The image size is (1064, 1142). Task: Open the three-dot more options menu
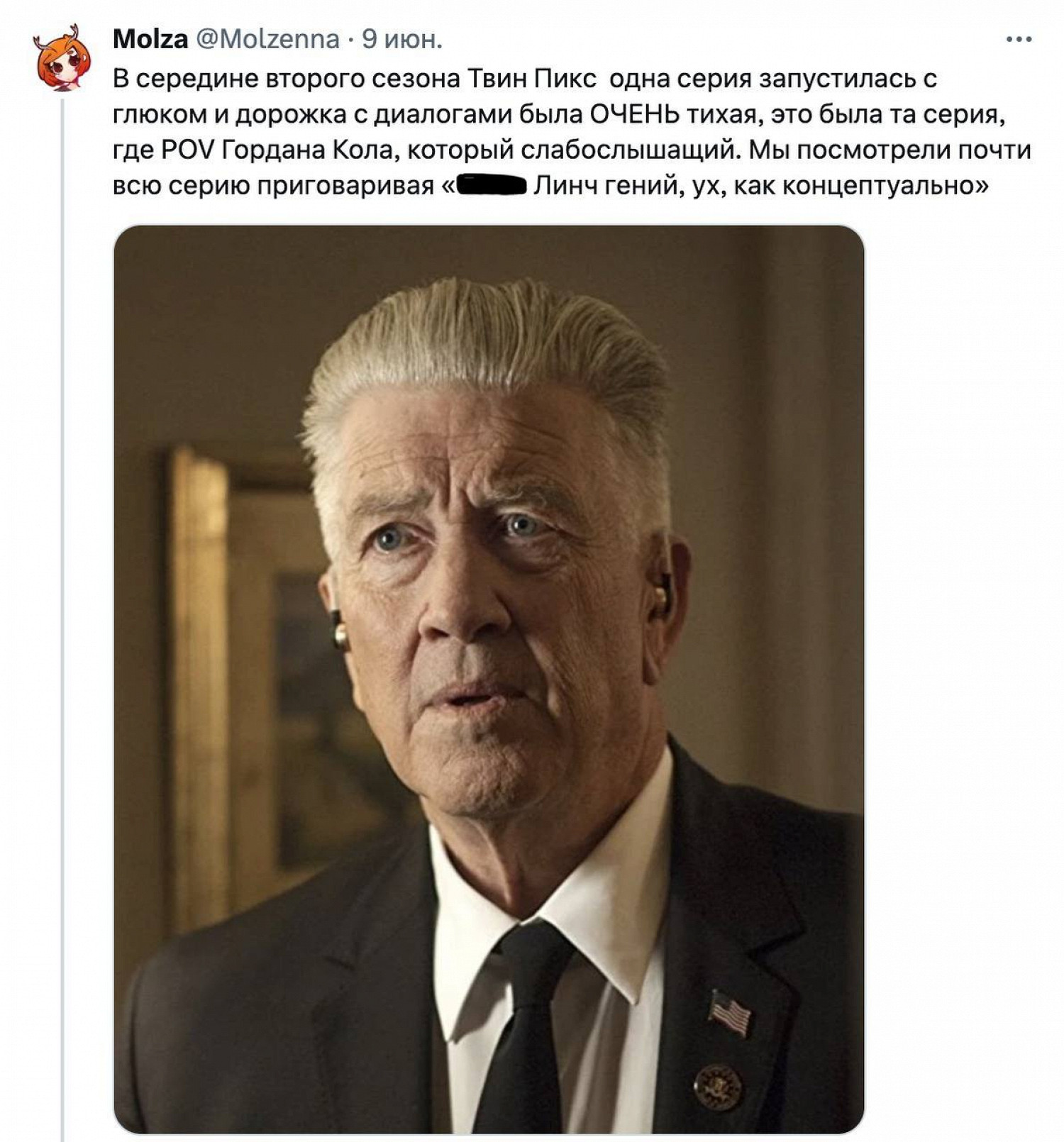pos(1019,40)
